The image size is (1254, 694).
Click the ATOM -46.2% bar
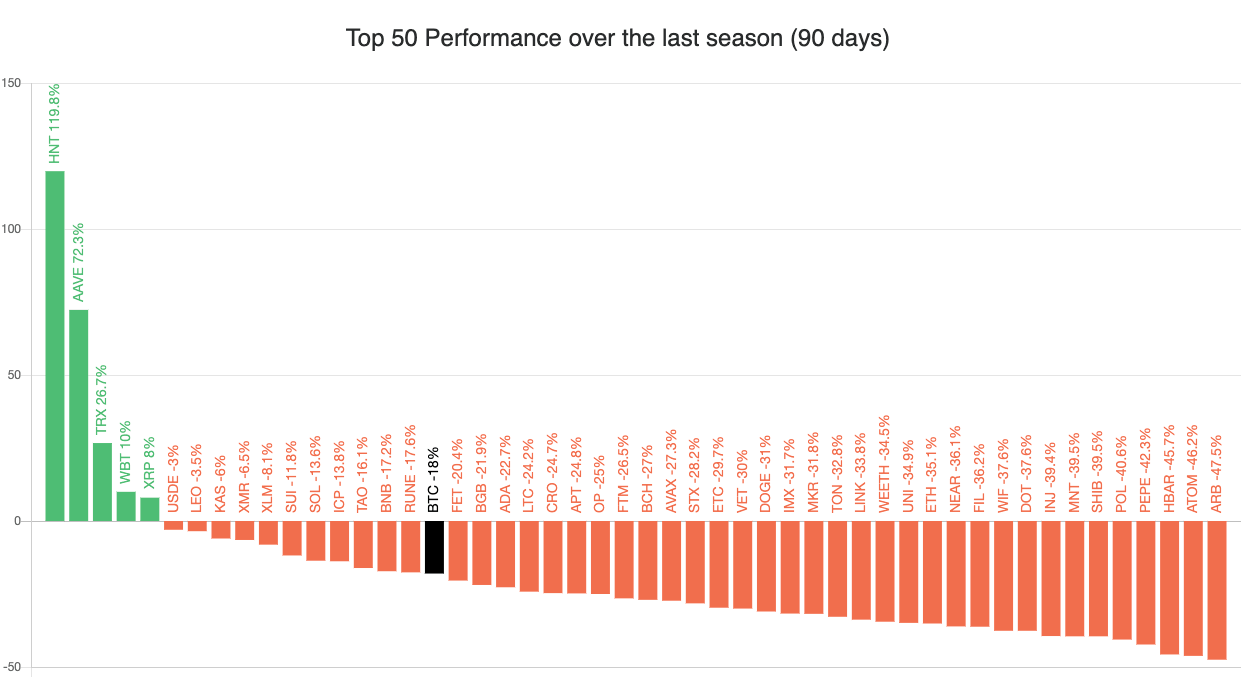click(1193, 588)
